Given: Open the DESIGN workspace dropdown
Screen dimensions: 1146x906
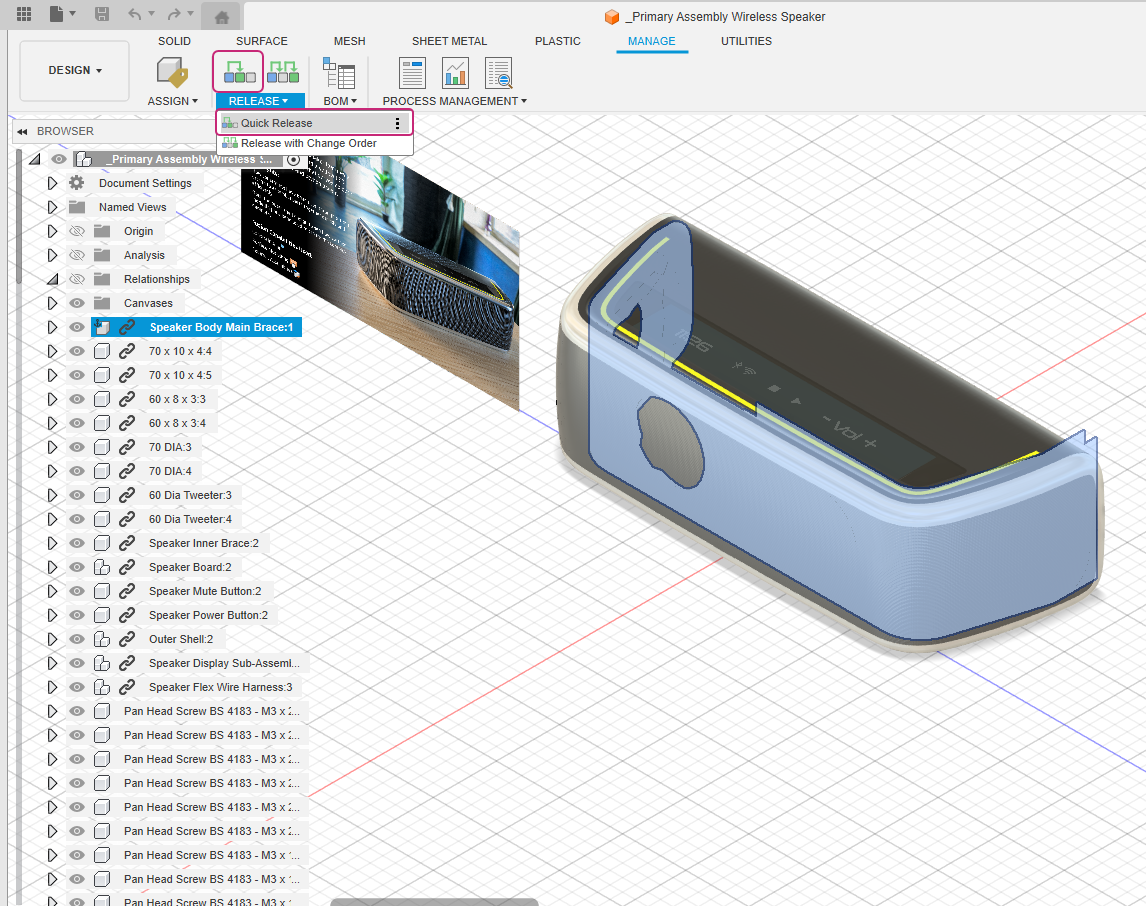Looking at the screenshot, I should [x=75, y=70].
